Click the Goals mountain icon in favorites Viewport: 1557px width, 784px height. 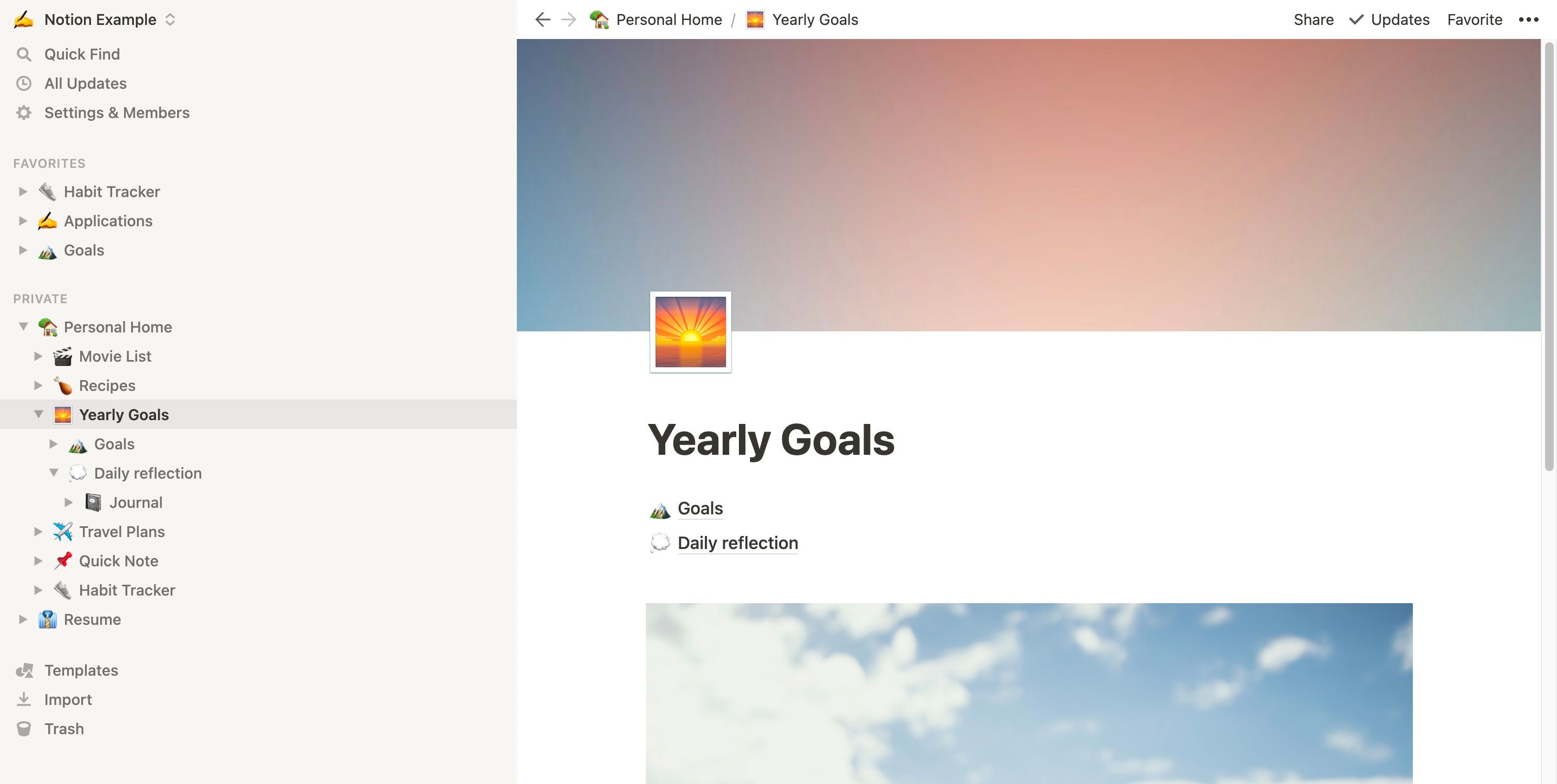pyautogui.click(x=47, y=249)
